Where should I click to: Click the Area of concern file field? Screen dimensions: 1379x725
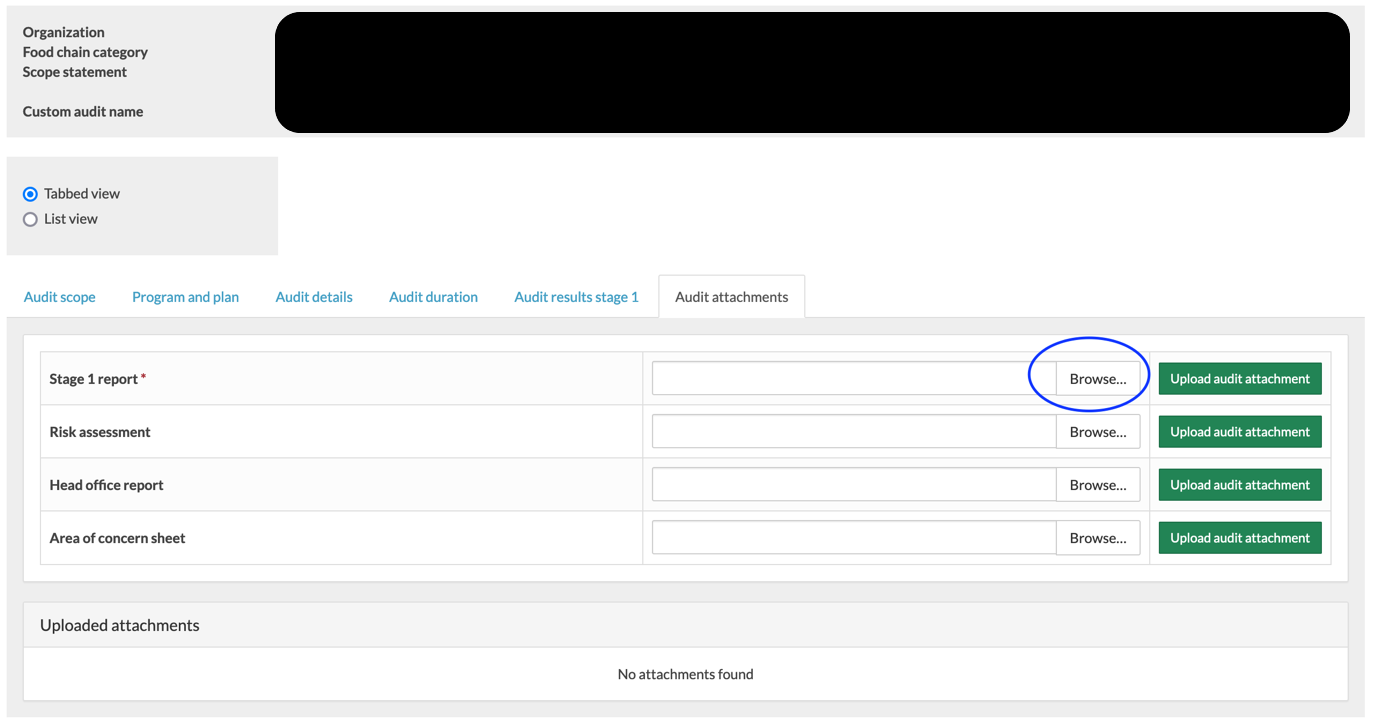pyautogui.click(x=853, y=538)
